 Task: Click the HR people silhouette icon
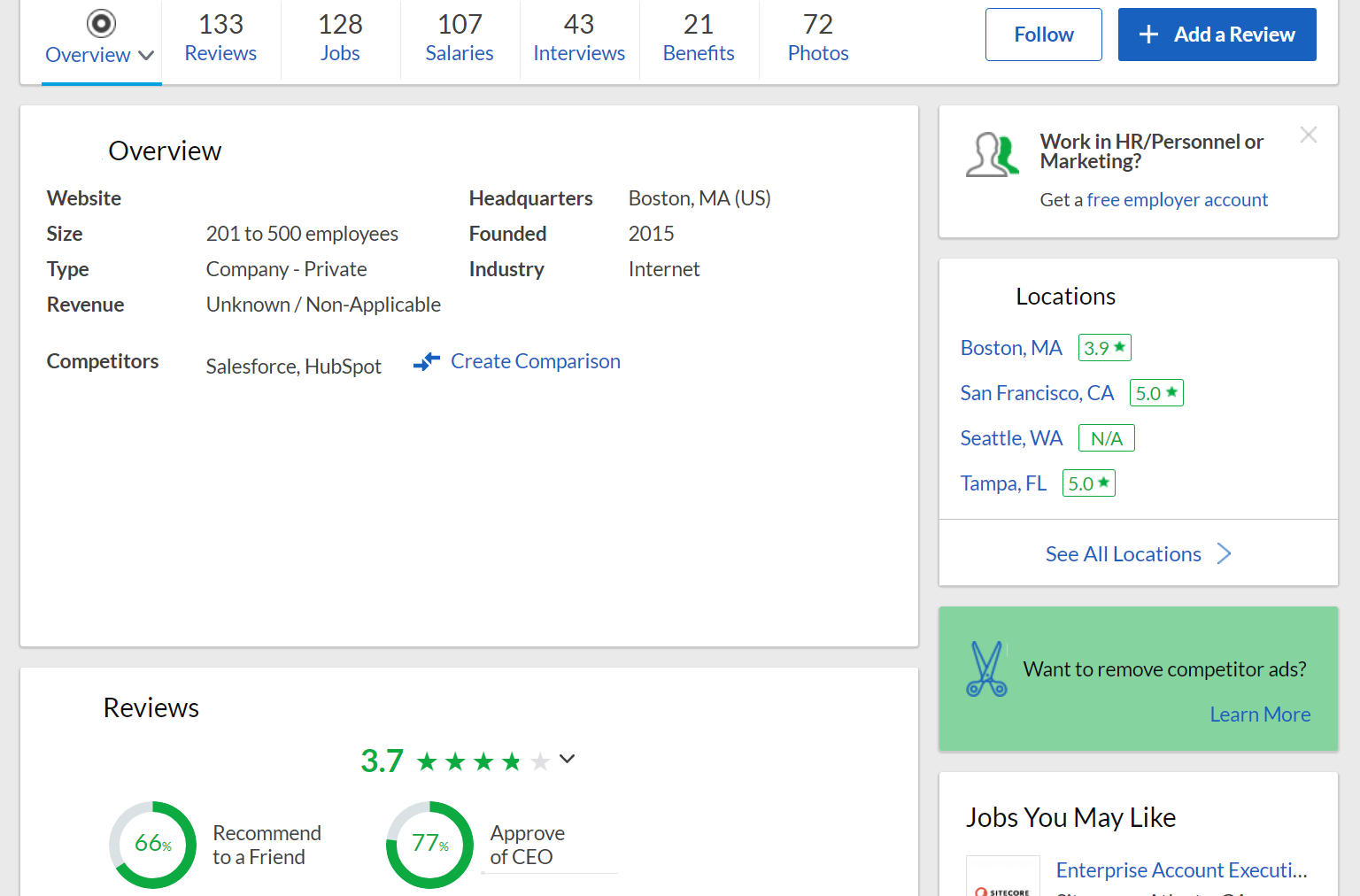click(992, 155)
